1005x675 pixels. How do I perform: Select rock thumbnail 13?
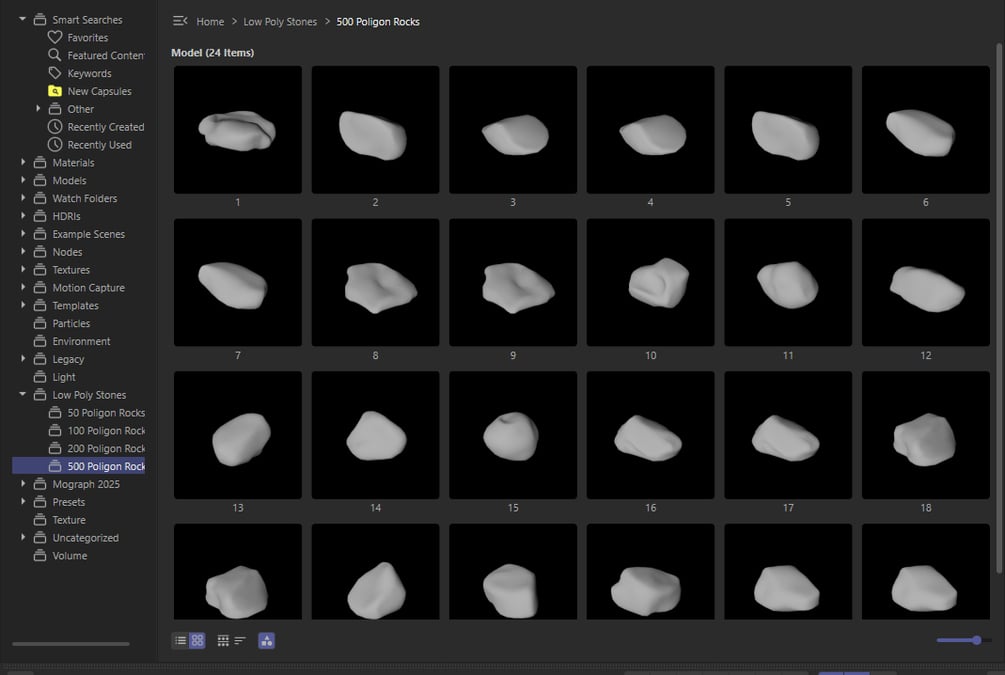click(x=238, y=435)
